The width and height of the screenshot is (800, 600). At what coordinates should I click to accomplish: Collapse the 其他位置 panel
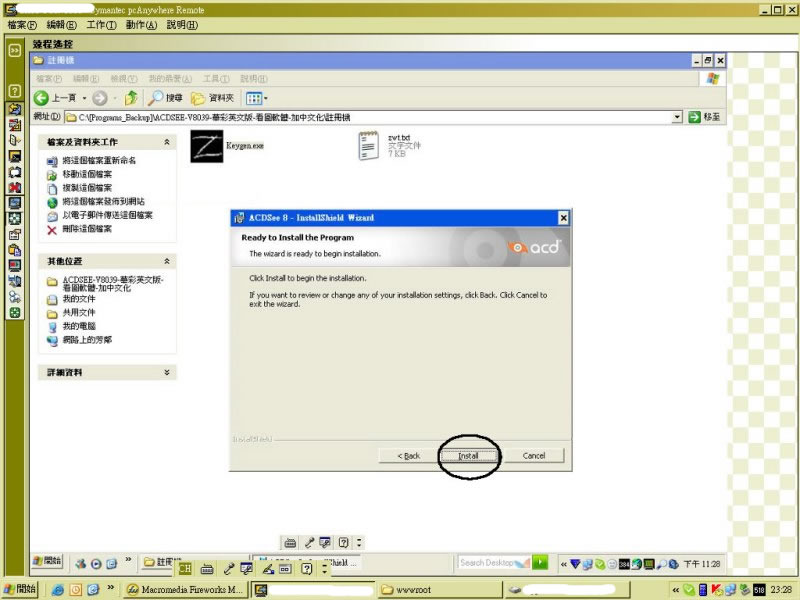tap(167, 261)
